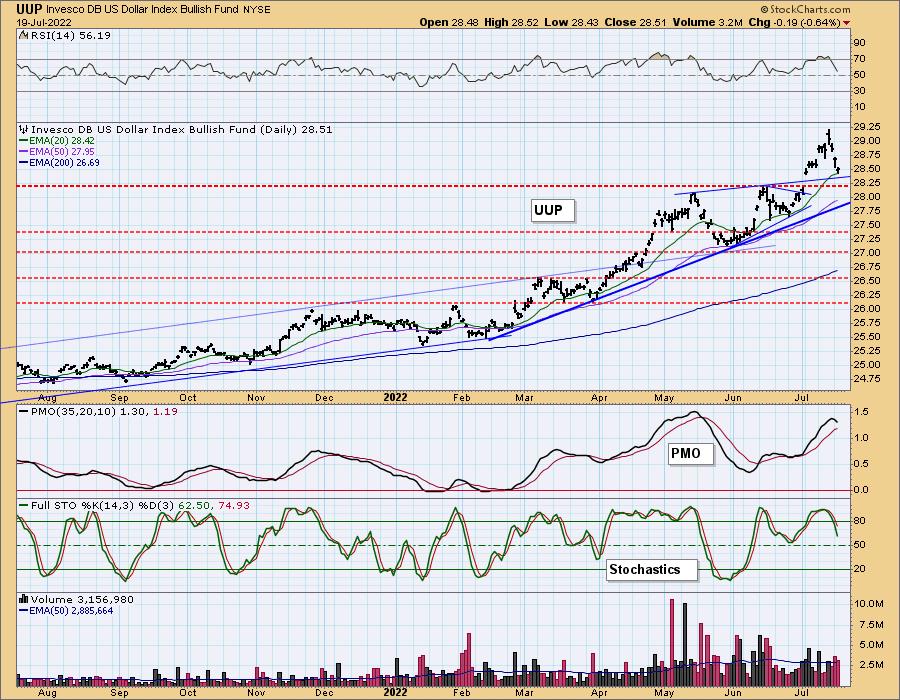This screenshot has width=900, height=700.
Task: Click the fund name 'Invesco DB US Dollar Index Bullish Fund' in the header
Action: 142,10
